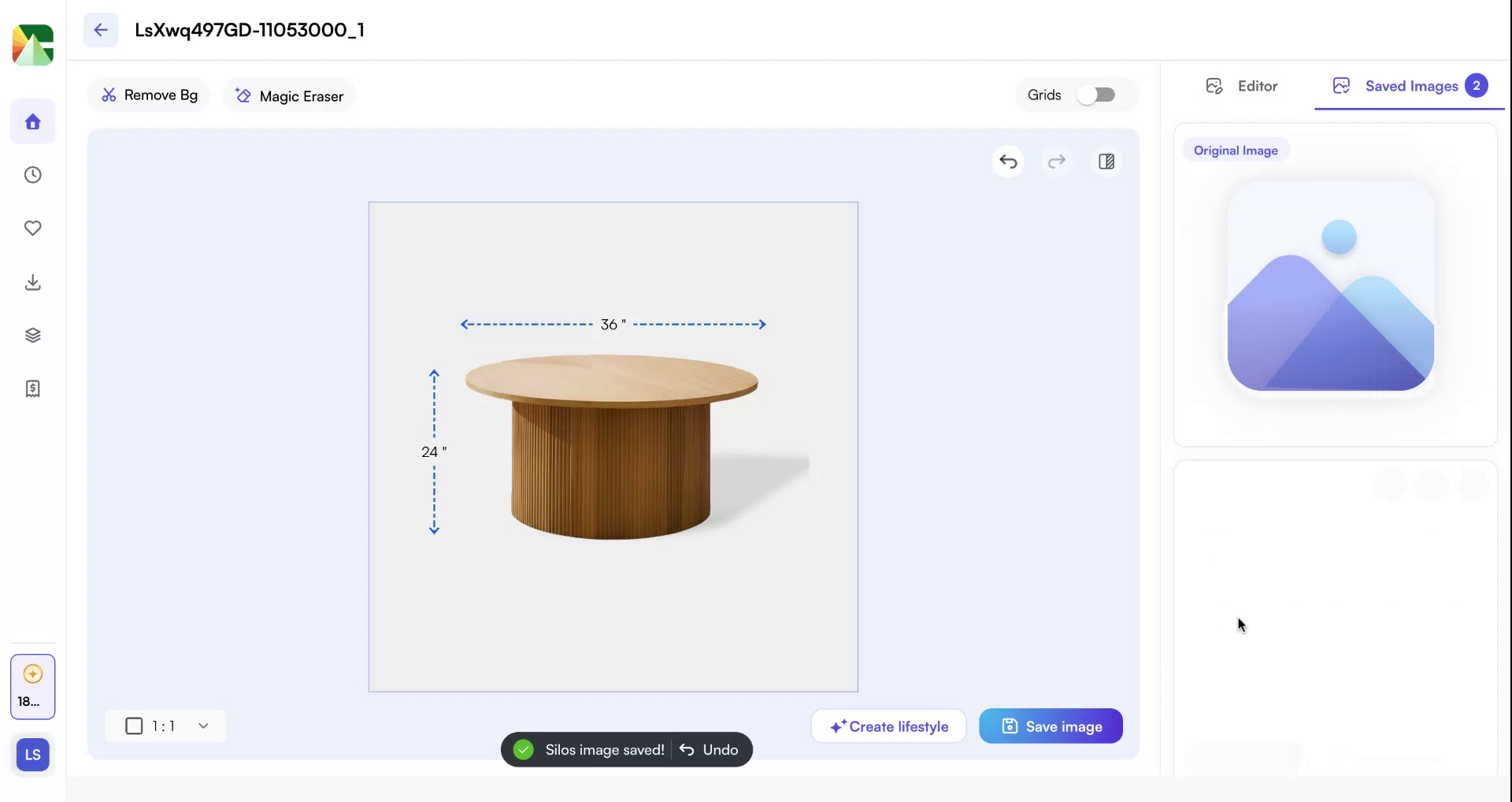Enable the Grids toggle
1512x802 pixels.
[1097, 94]
